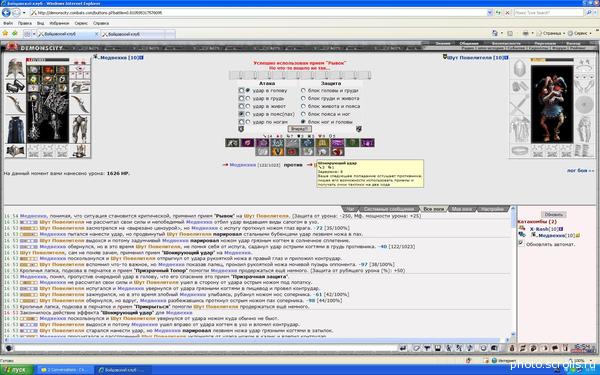Viewport: 600px width, 375px height.
Task: Switch to 'Мои логи' chat tab
Action: coord(462,209)
